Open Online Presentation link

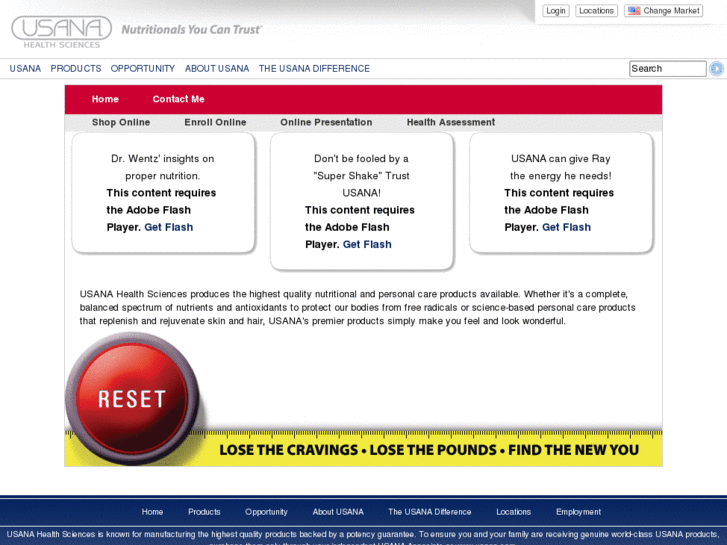pyautogui.click(x=326, y=122)
